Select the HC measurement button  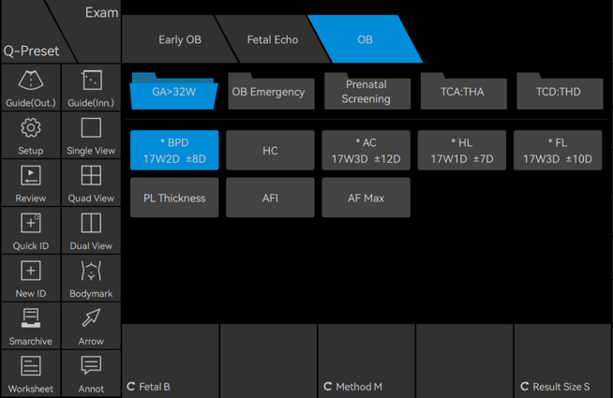(270, 151)
